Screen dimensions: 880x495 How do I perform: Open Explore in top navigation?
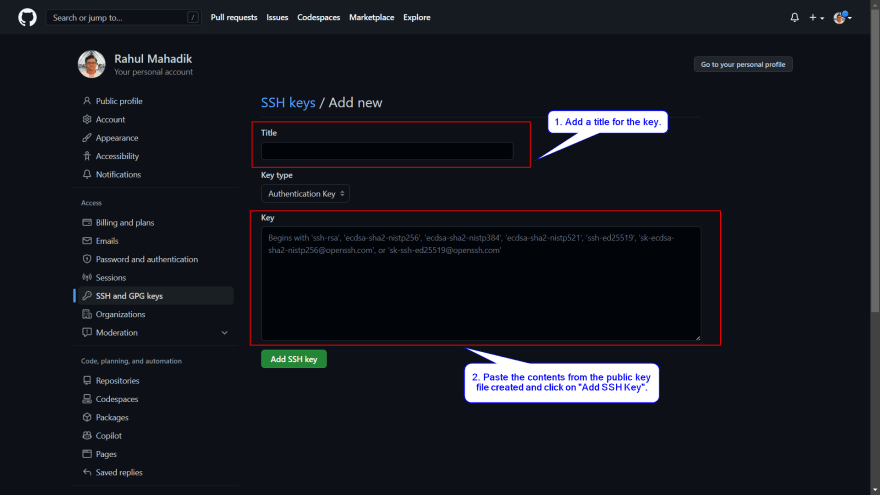click(x=417, y=17)
